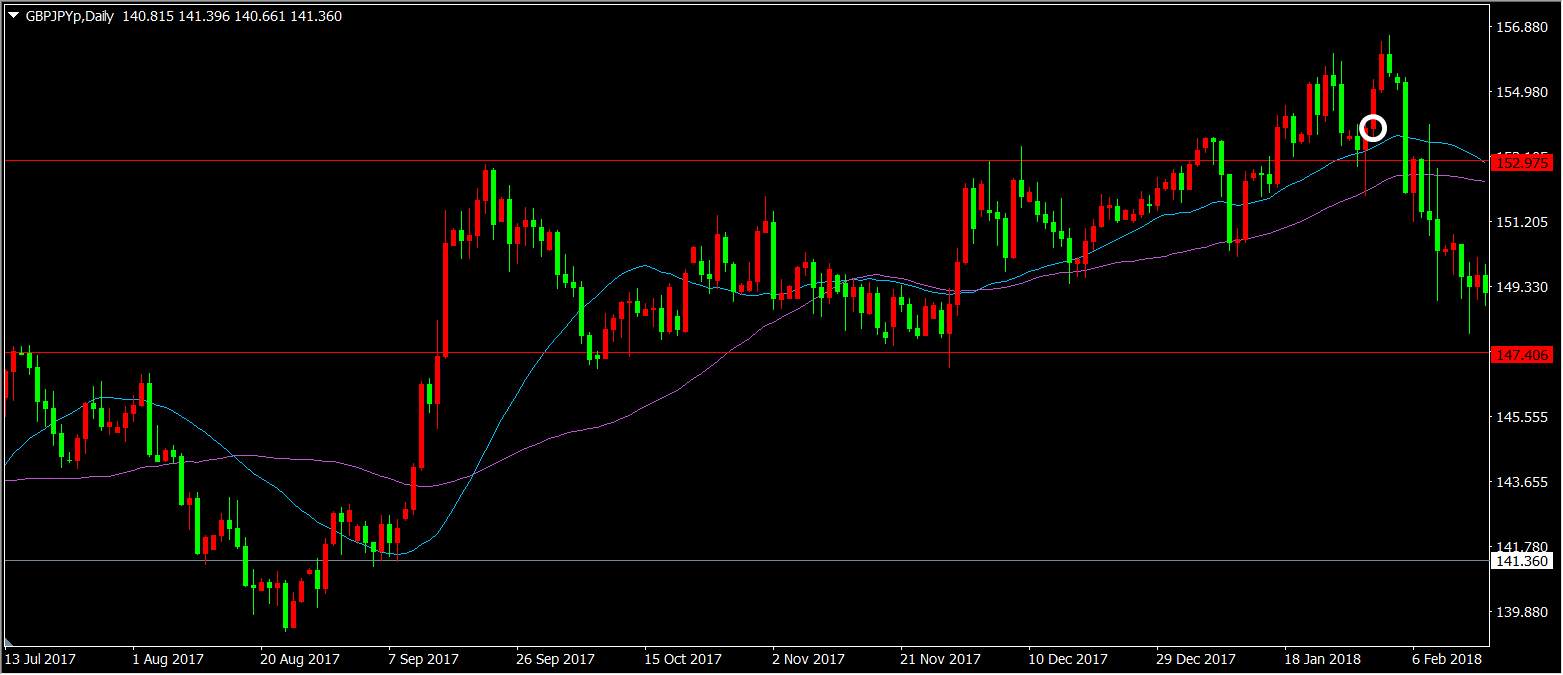Click the 143.655 price scale value
Viewport: 1563px width, 675px height.
[1520, 482]
